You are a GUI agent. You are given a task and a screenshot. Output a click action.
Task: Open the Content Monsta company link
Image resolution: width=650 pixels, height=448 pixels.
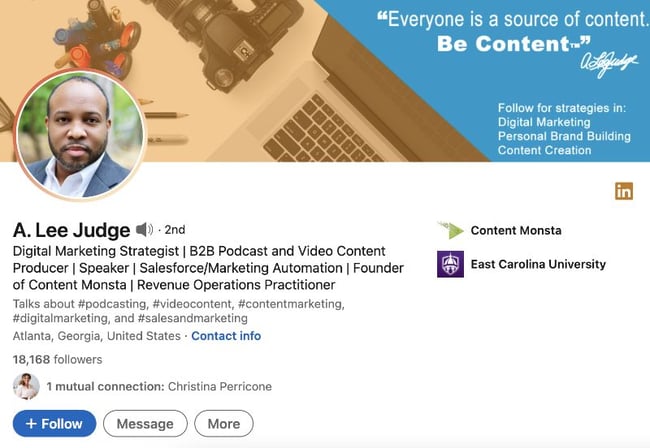click(x=516, y=230)
